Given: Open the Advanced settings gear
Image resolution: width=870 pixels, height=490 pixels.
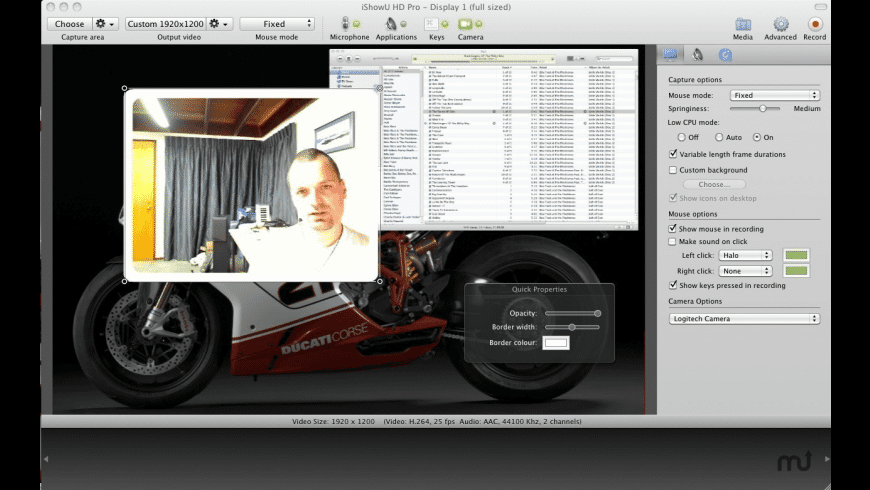Looking at the screenshot, I should pos(780,24).
